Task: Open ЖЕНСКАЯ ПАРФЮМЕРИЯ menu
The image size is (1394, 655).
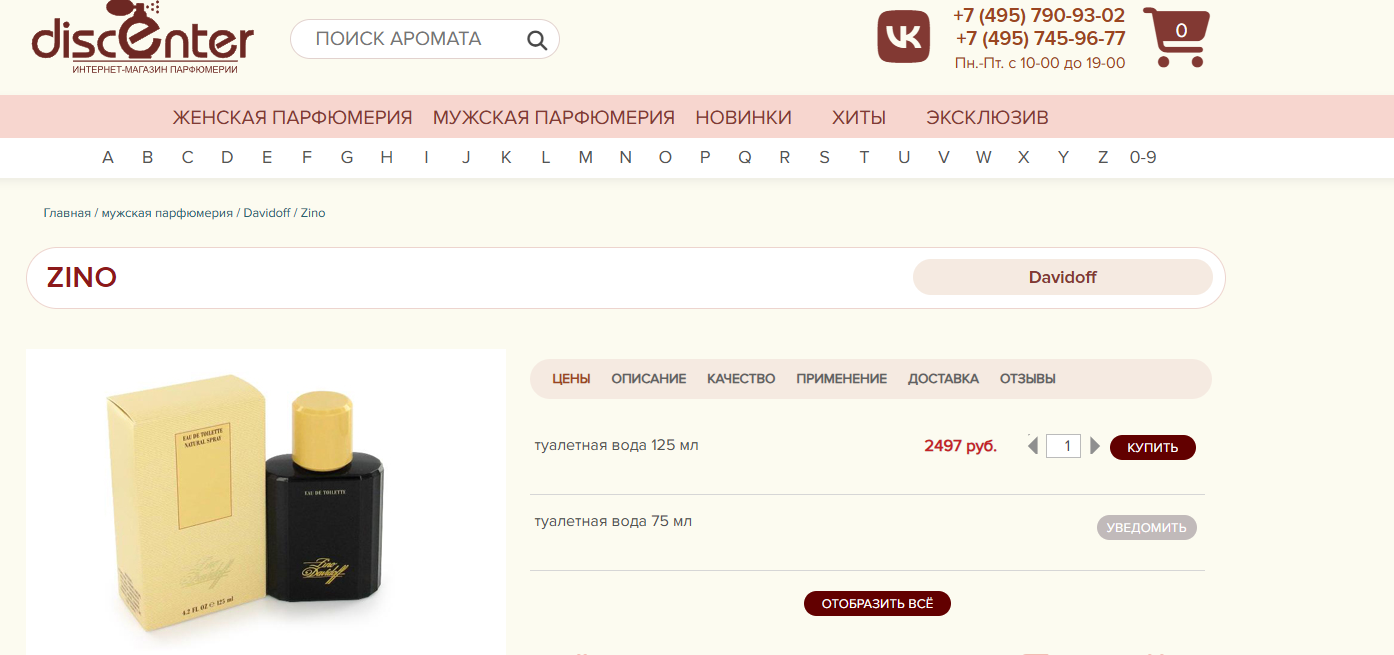Action: 292,117
